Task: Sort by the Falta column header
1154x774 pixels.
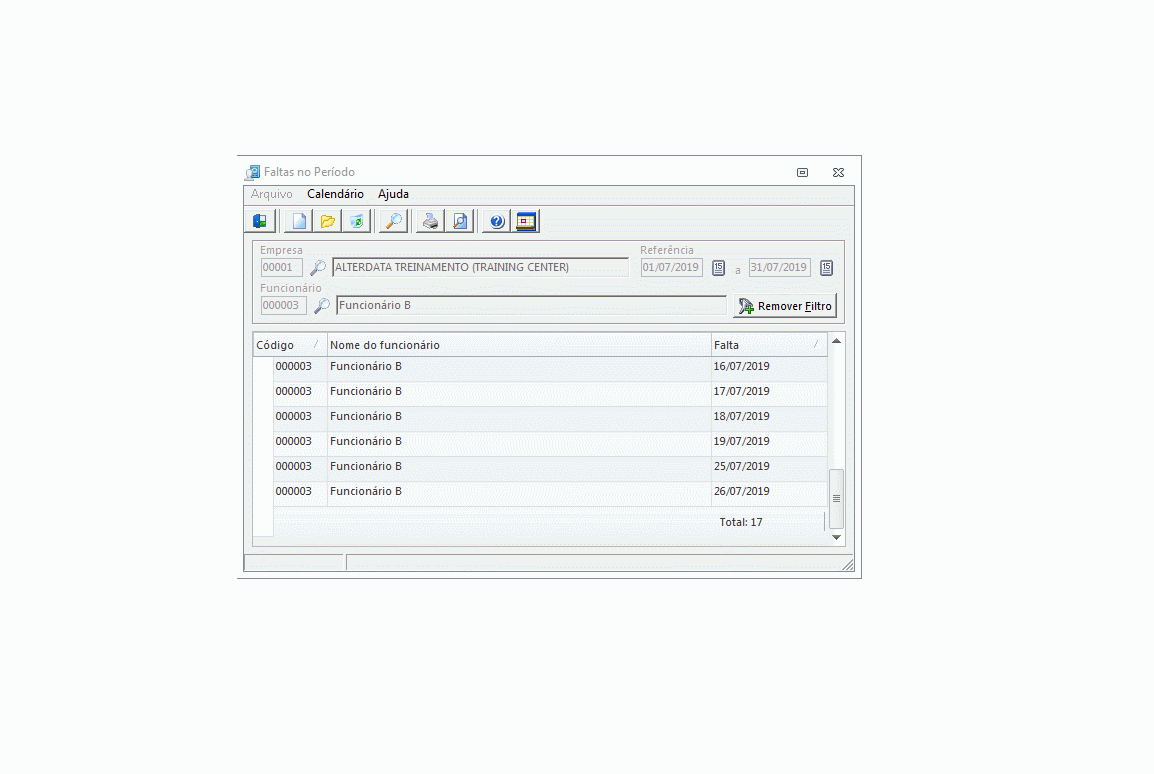Action: click(x=769, y=345)
